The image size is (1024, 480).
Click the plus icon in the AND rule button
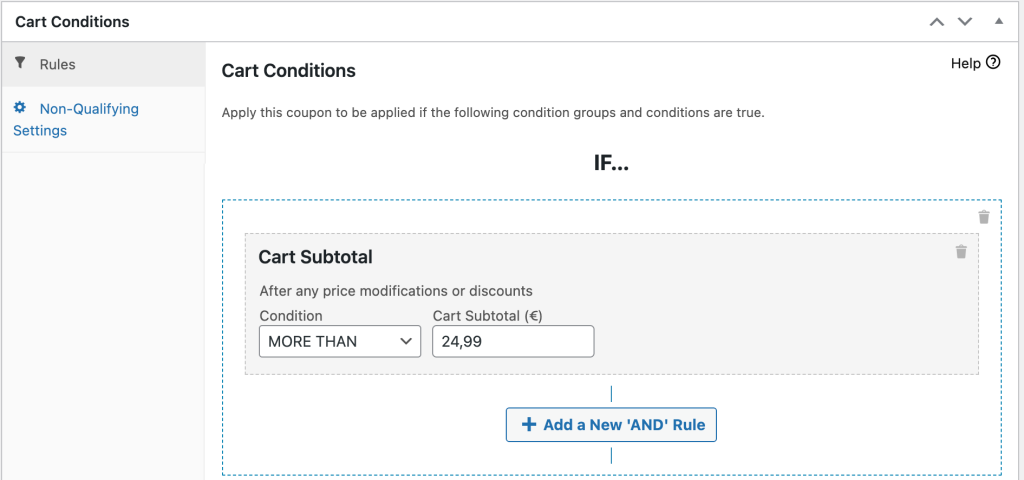[x=528, y=424]
